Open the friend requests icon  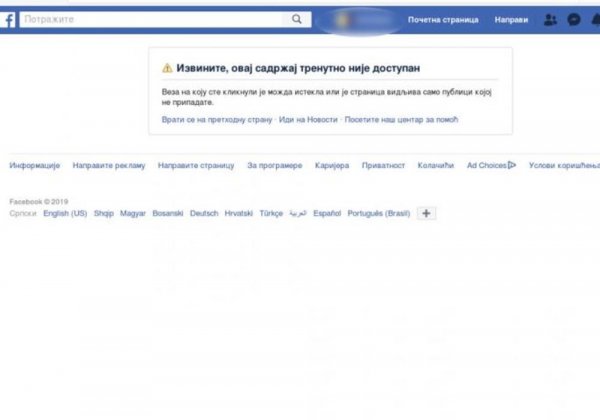click(x=551, y=19)
